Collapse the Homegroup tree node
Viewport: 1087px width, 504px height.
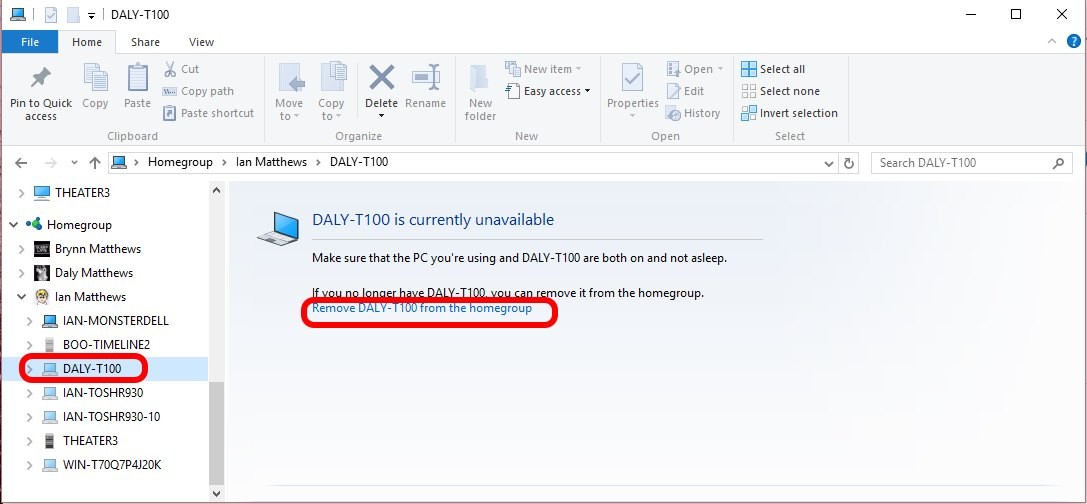click(13, 225)
